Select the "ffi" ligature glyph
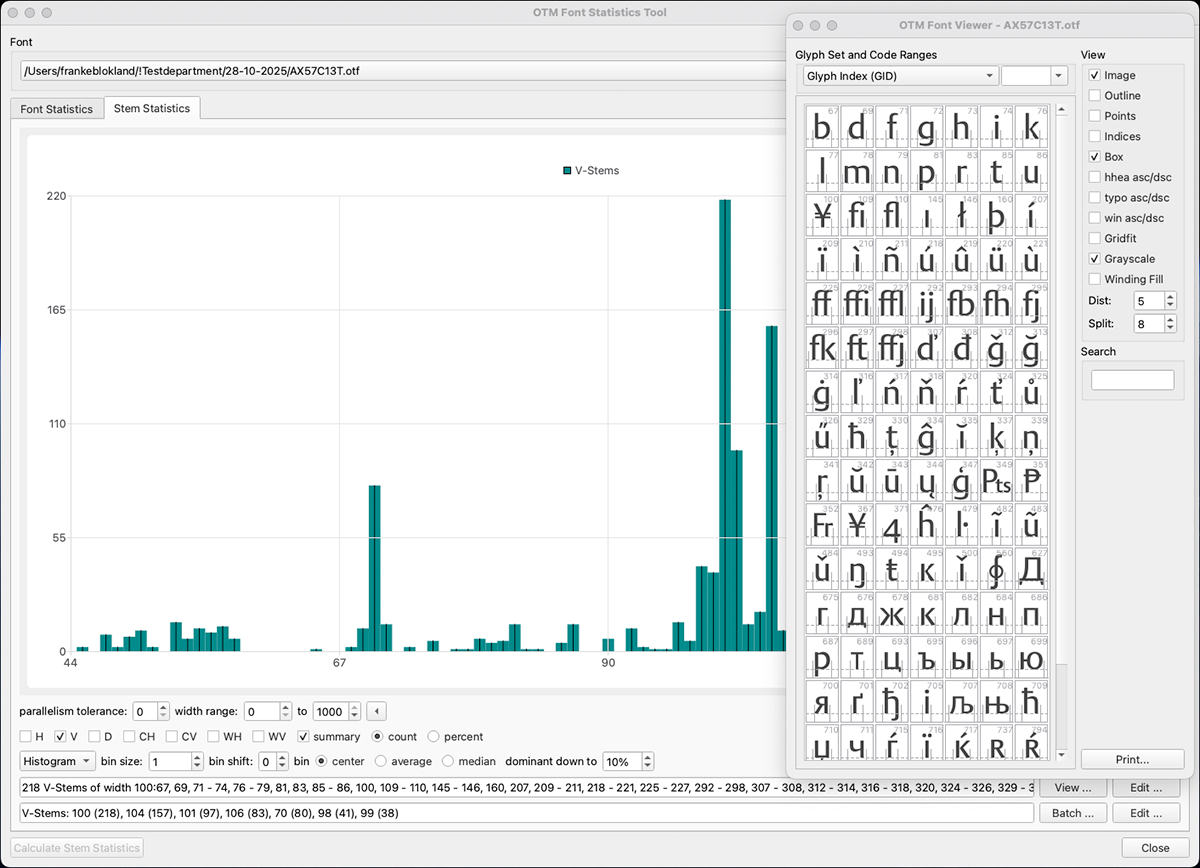 pyautogui.click(x=856, y=301)
